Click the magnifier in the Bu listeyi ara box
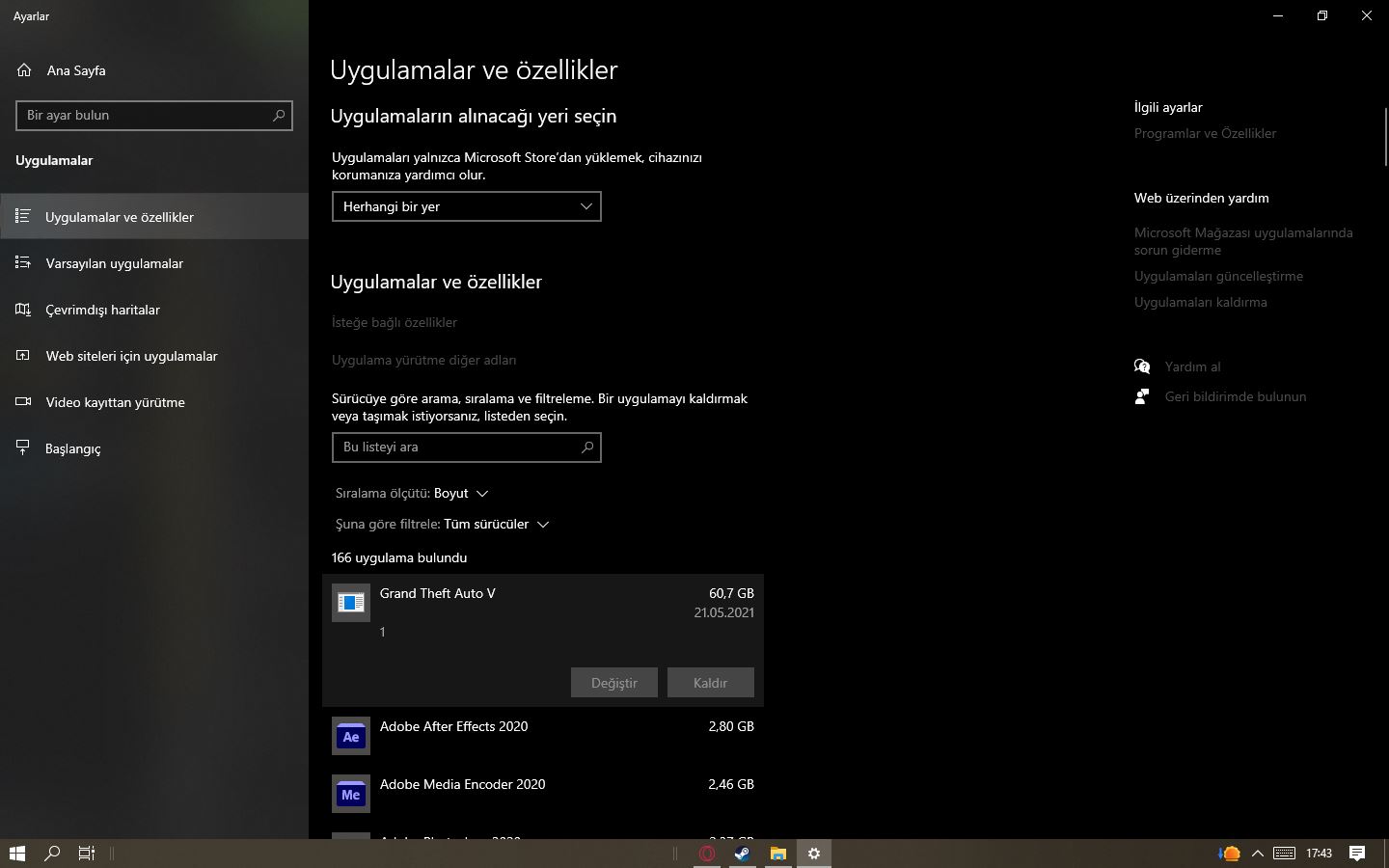 point(586,448)
